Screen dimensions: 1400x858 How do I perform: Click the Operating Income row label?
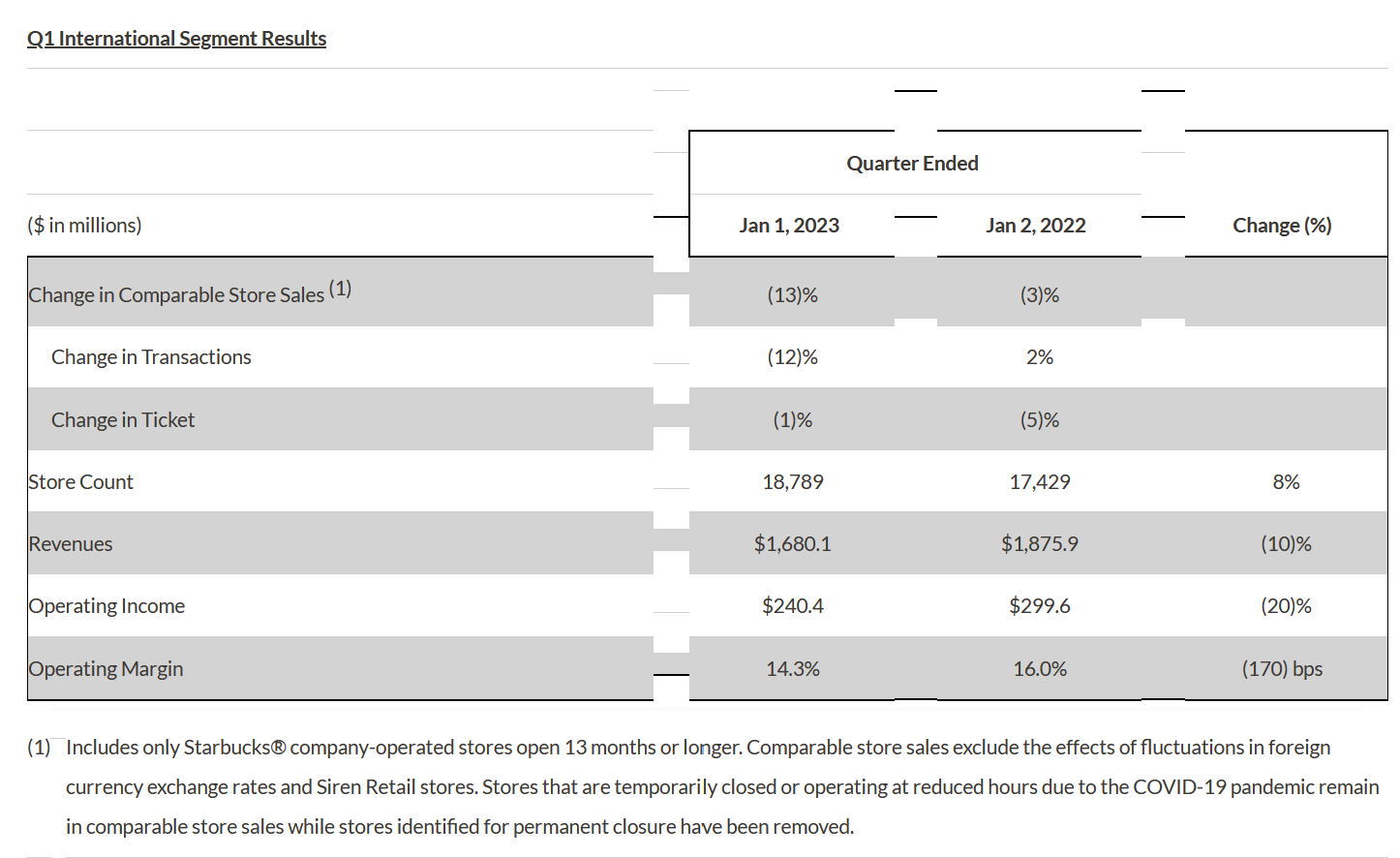[x=107, y=606]
